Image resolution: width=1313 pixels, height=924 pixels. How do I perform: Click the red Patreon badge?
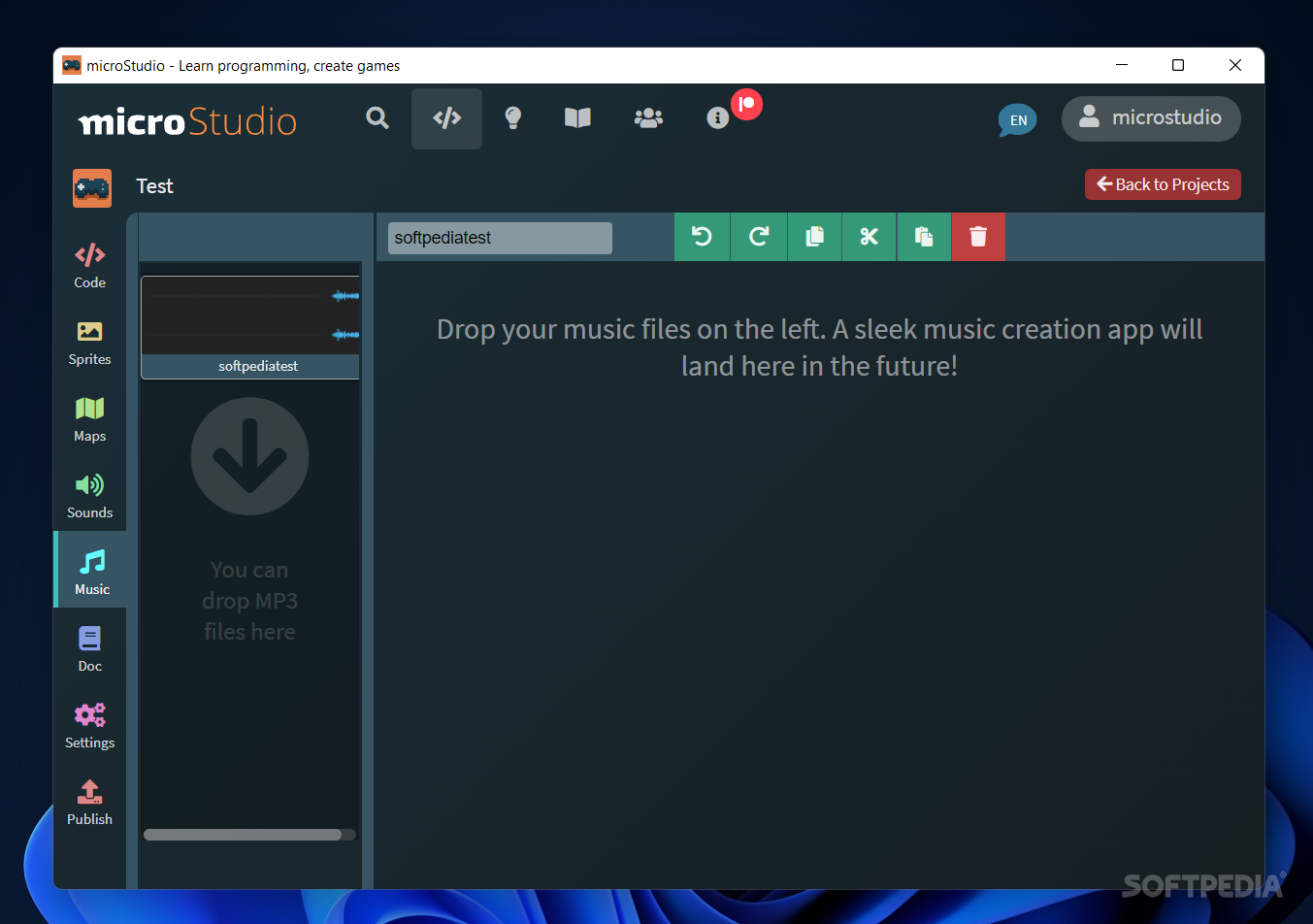tap(747, 104)
